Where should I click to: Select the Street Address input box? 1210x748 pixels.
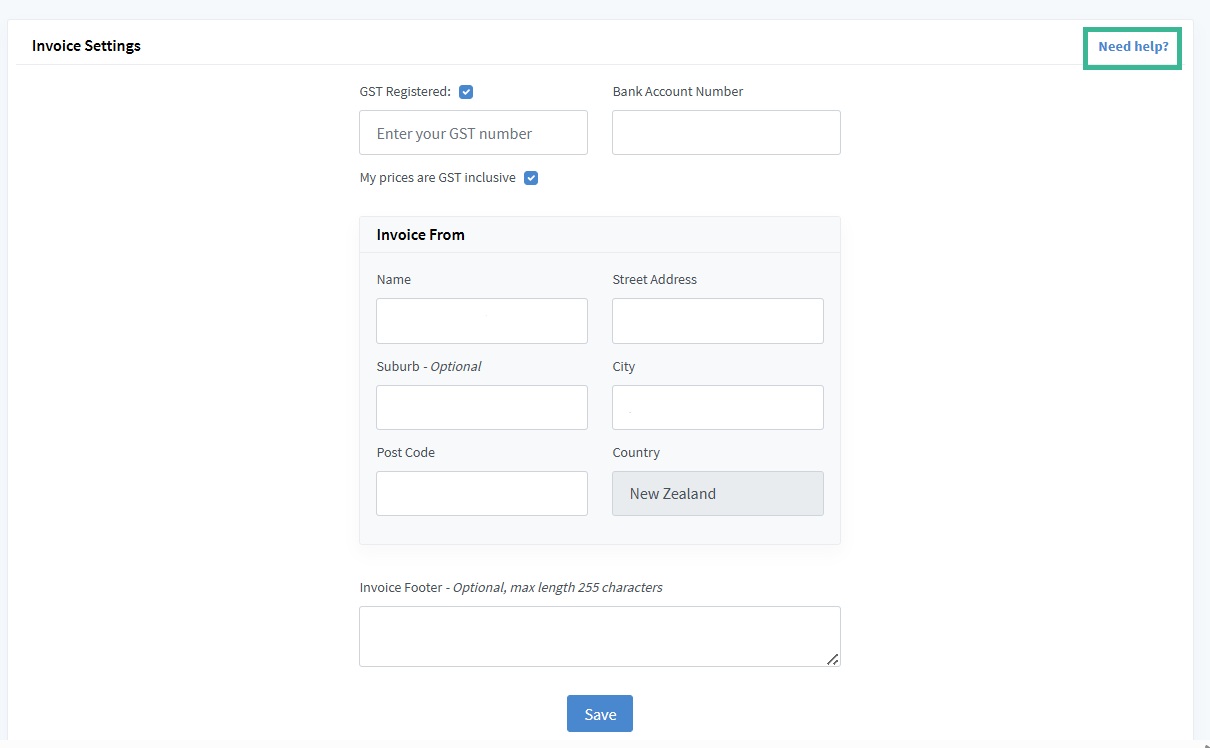click(718, 321)
